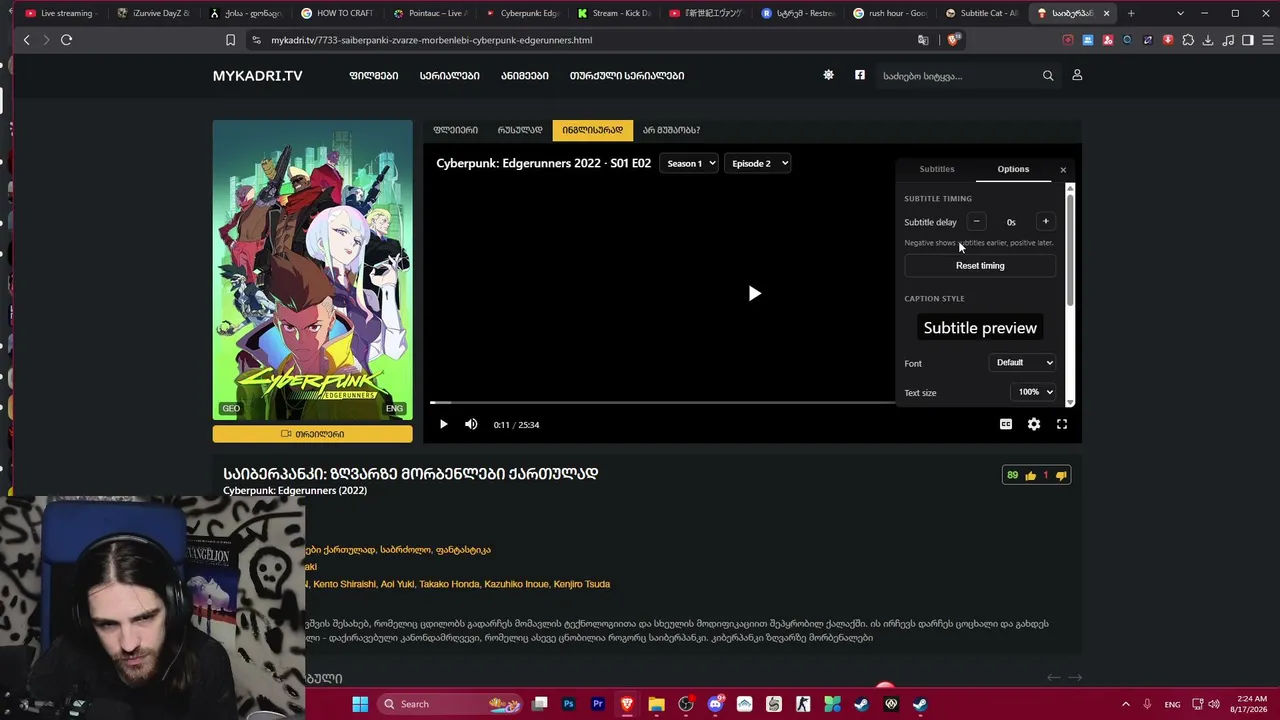Toggle the site theme sun icon
The width and height of the screenshot is (1280, 720).
(828, 75)
